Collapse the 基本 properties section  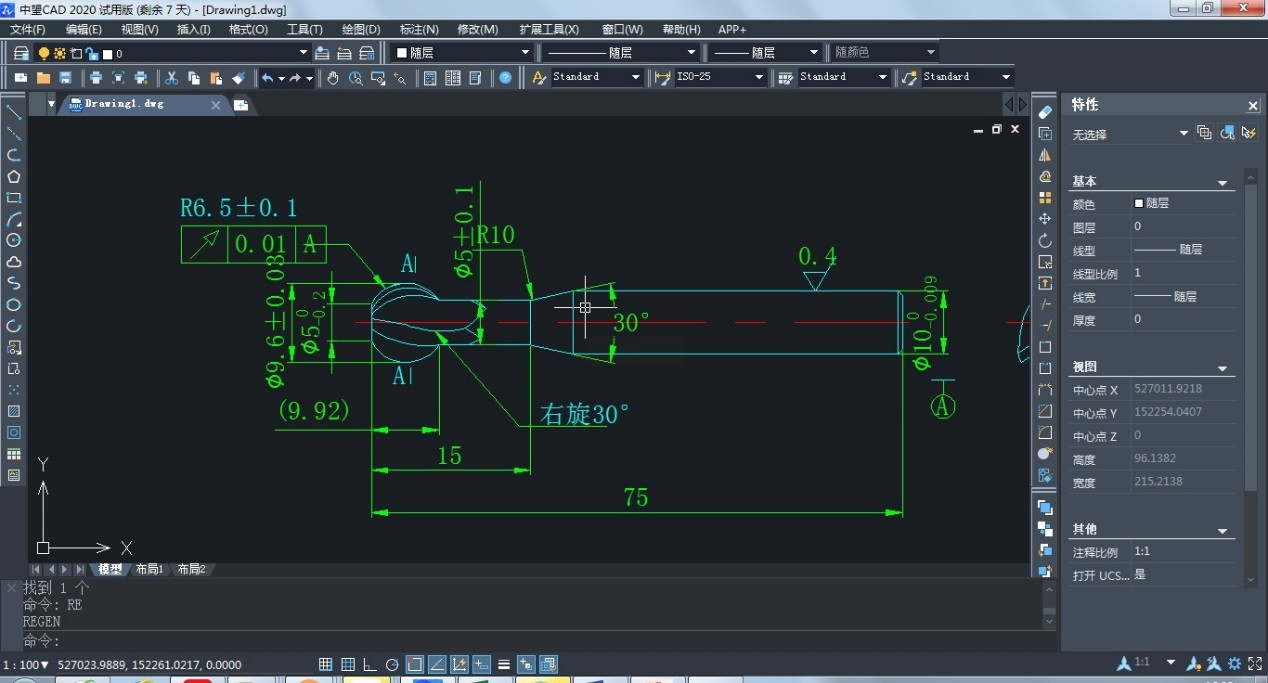tap(1222, 183)
